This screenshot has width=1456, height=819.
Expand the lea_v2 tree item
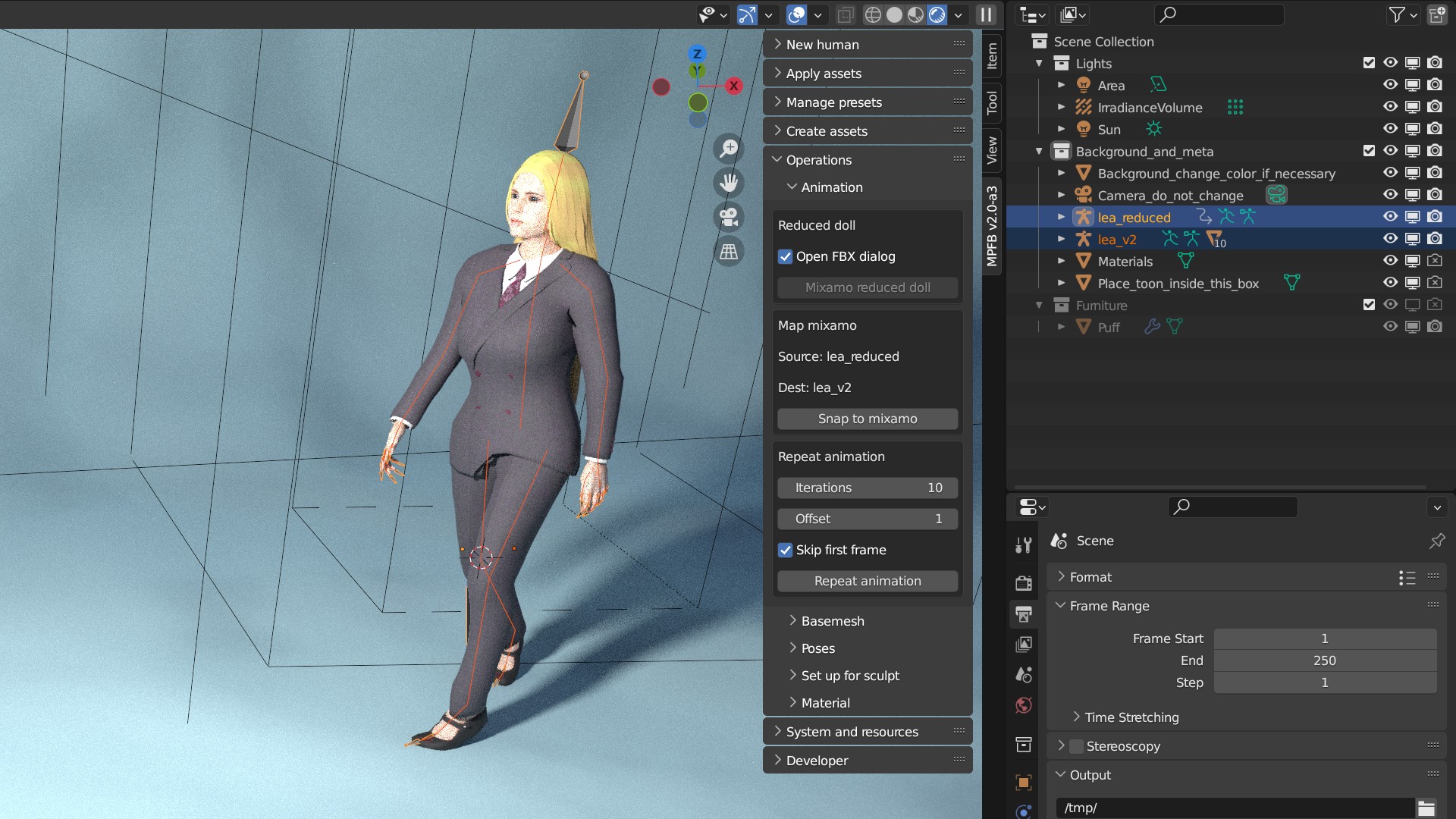pos(1062,239)
